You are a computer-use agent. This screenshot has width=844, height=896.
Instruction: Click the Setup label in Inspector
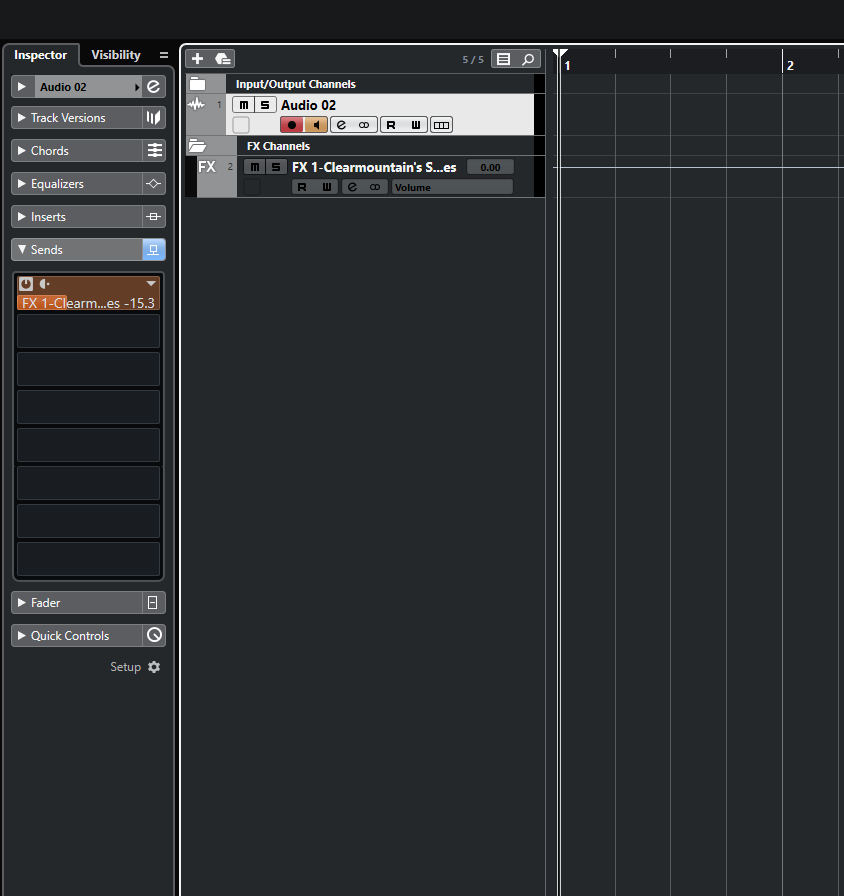(125, 667)
